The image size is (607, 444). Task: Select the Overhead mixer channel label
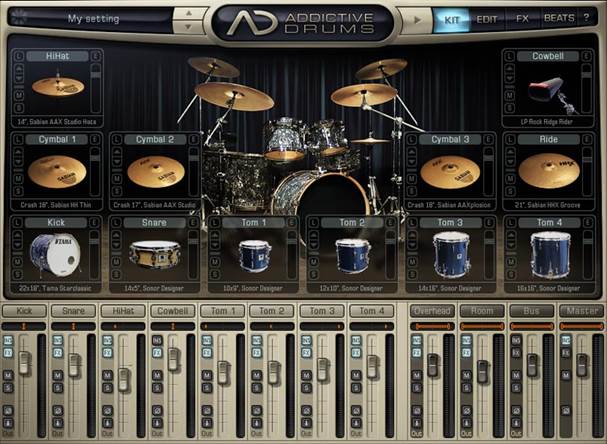(x=432, y=311)
